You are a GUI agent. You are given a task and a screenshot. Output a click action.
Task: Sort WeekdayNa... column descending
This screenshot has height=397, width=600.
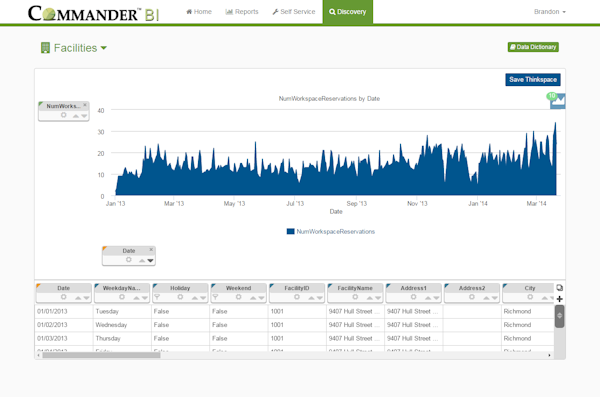tap(145, 297)
